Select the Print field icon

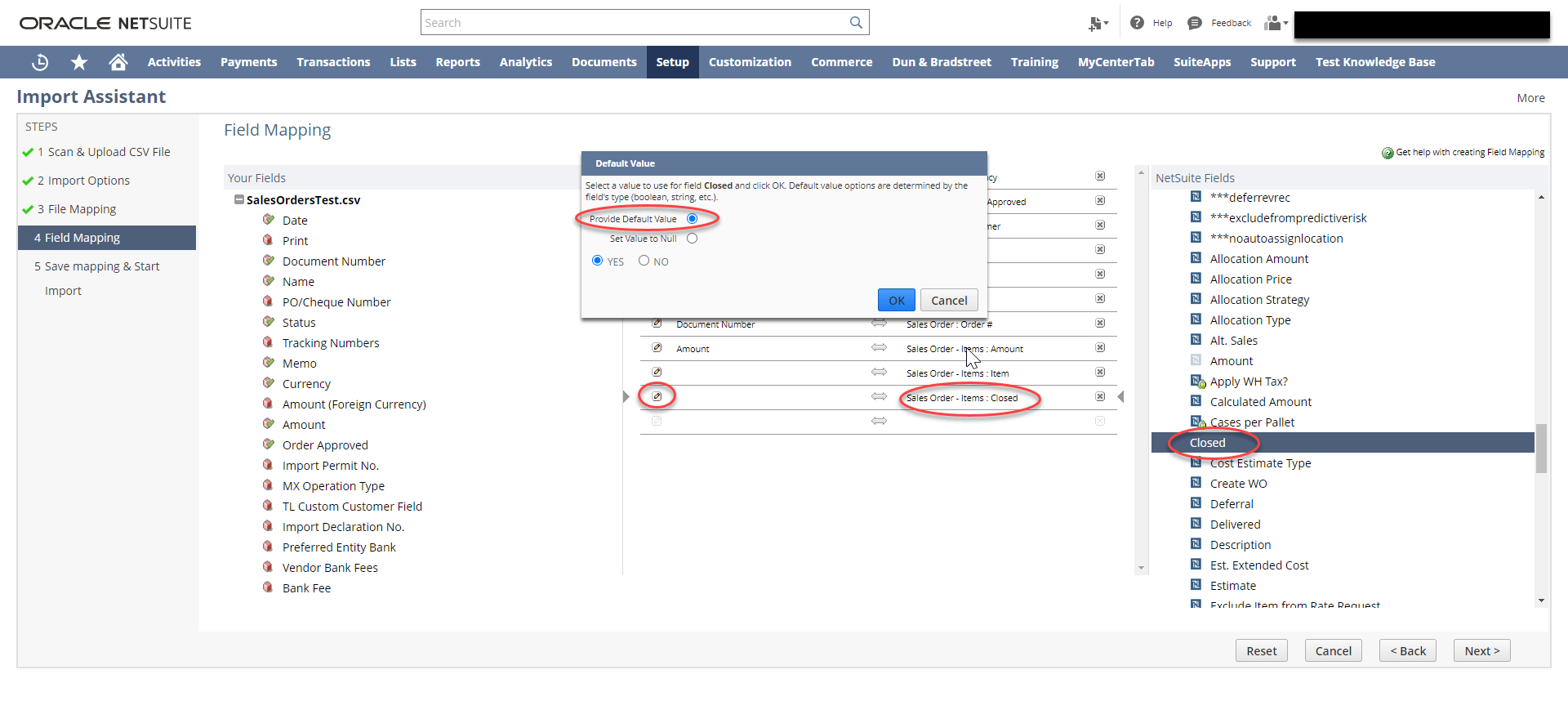(x=268, y=240)
